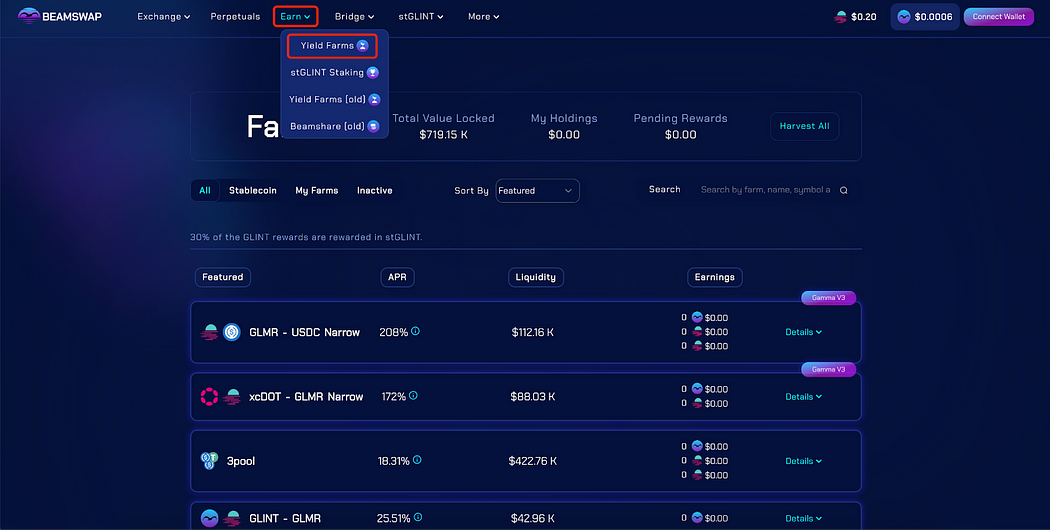
Task: Click the "18.31%" APR value
Action: [x=394, y=461]
